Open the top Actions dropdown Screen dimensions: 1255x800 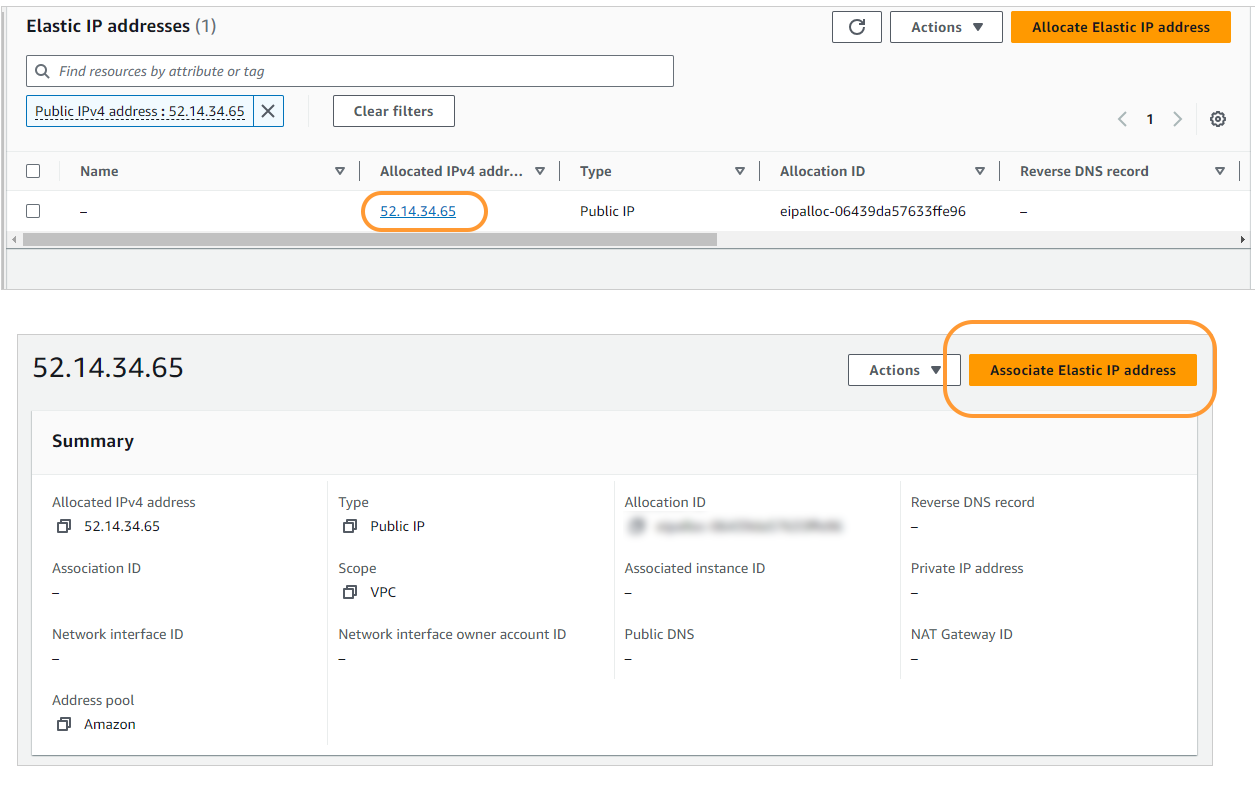945,27
